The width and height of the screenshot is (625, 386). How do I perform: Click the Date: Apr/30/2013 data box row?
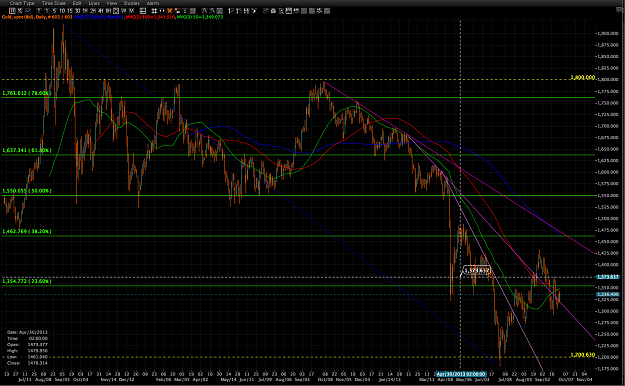[27, 332]
